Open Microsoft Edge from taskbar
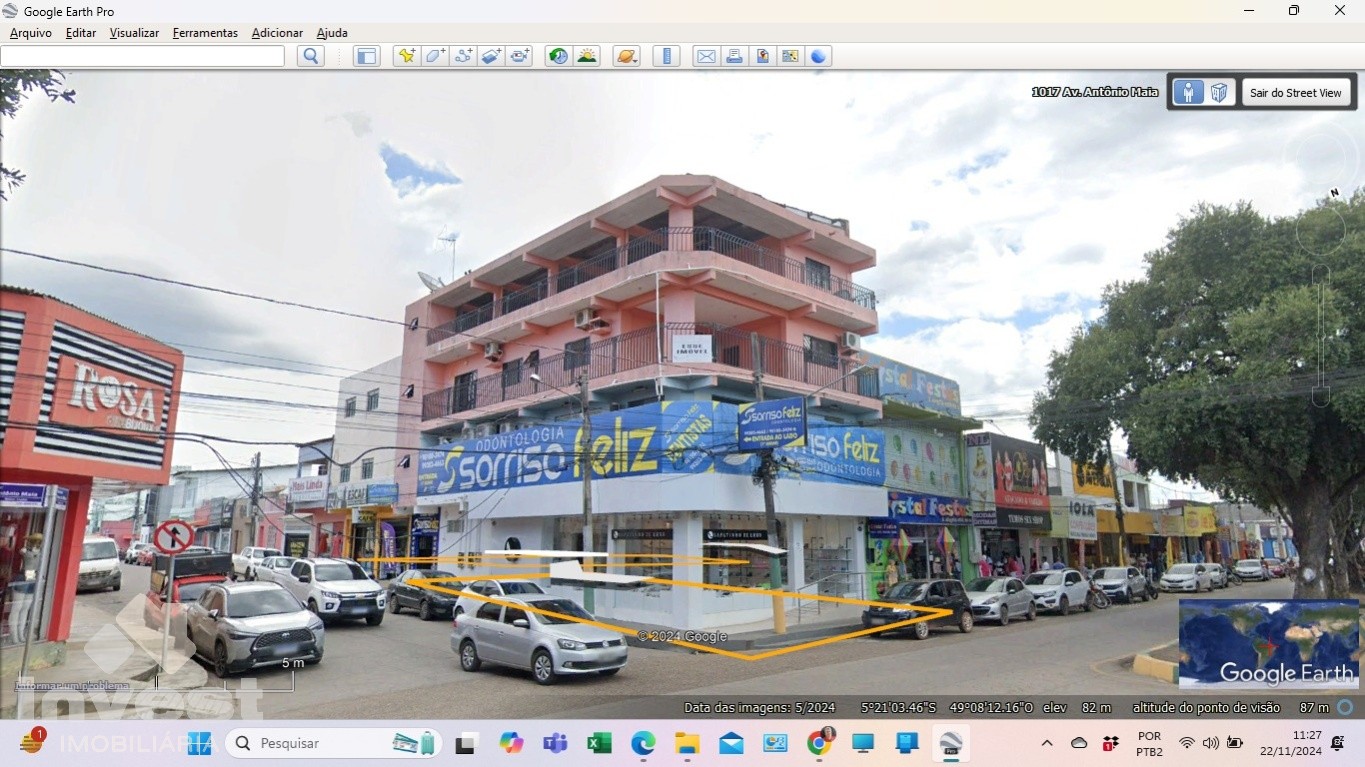 click(643, 743)
